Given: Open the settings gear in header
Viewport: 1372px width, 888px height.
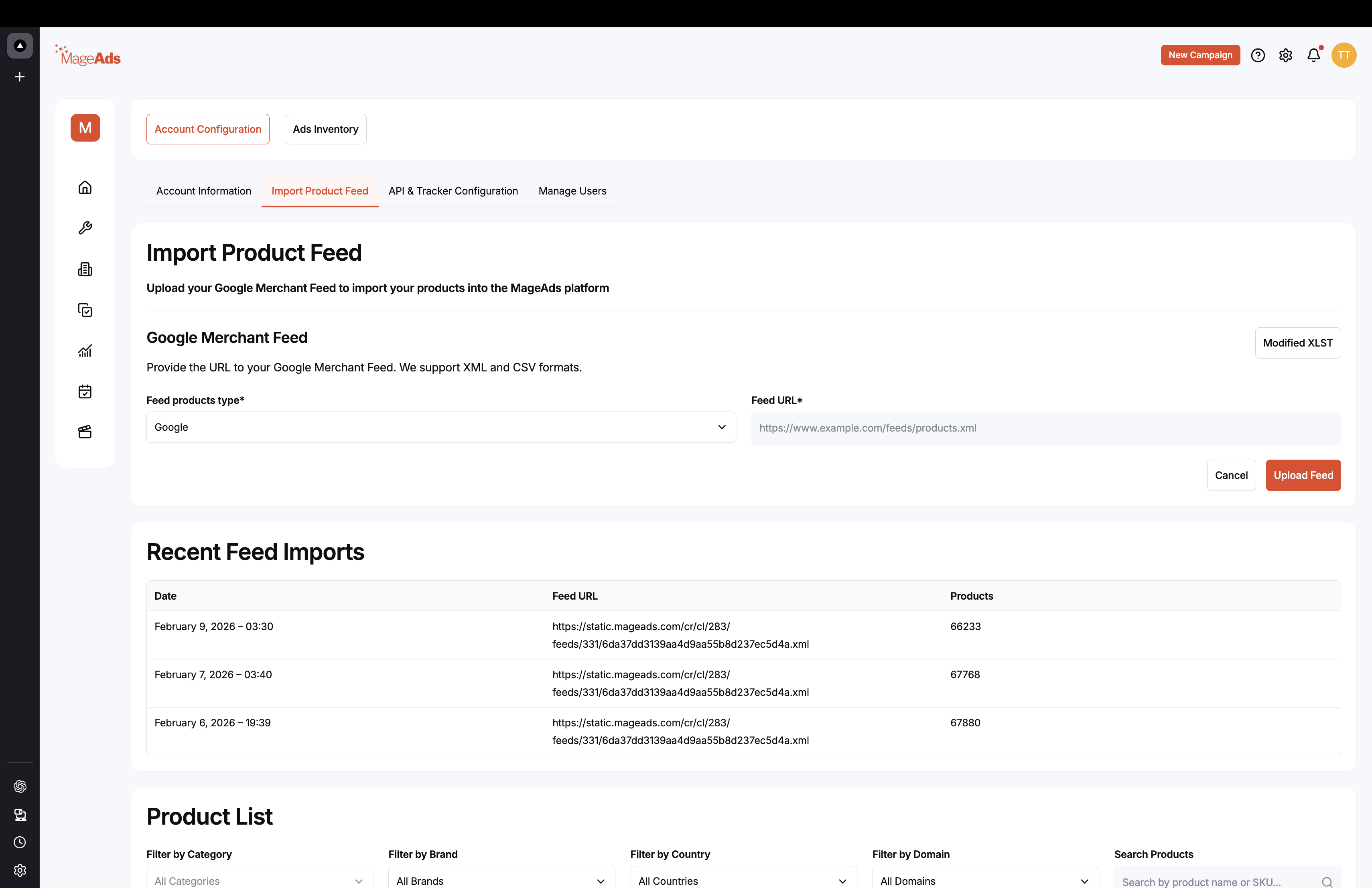Looking at the screenshot, I should (x=1285, y=55).
